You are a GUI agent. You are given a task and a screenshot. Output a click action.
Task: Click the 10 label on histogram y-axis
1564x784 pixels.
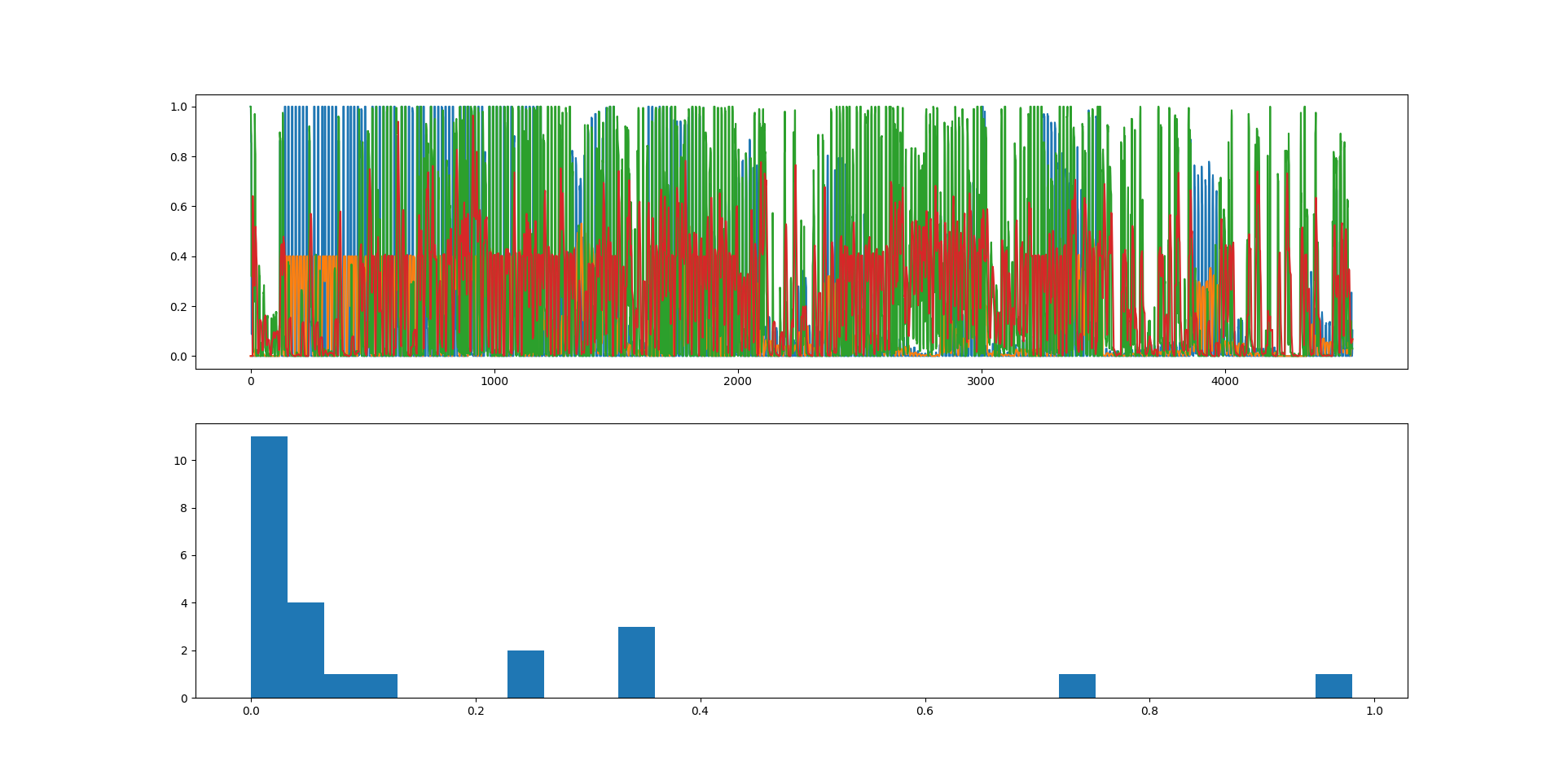tap(180, 461)
